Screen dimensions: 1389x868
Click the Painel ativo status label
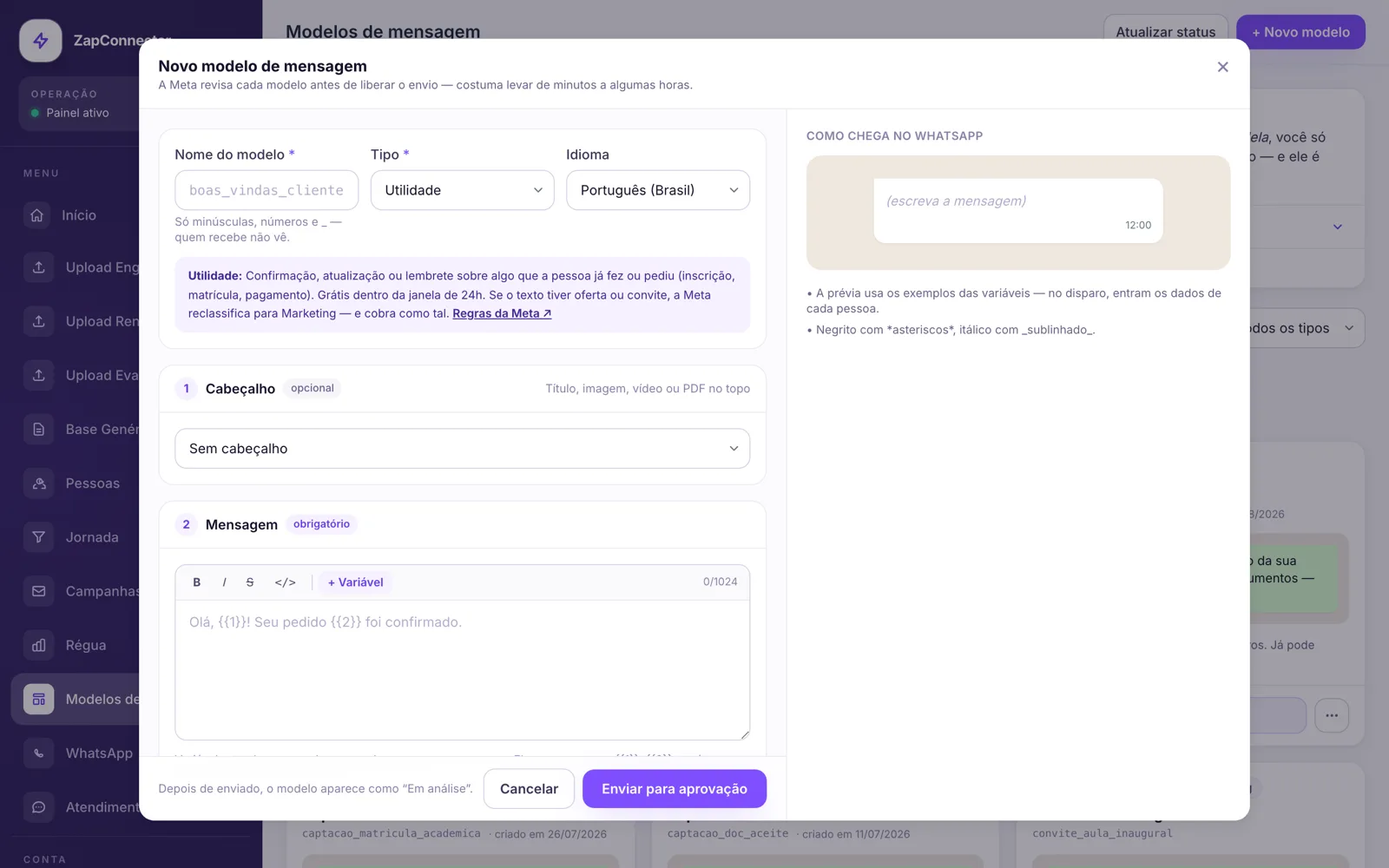pyautogui.click(x=77, y=113)
